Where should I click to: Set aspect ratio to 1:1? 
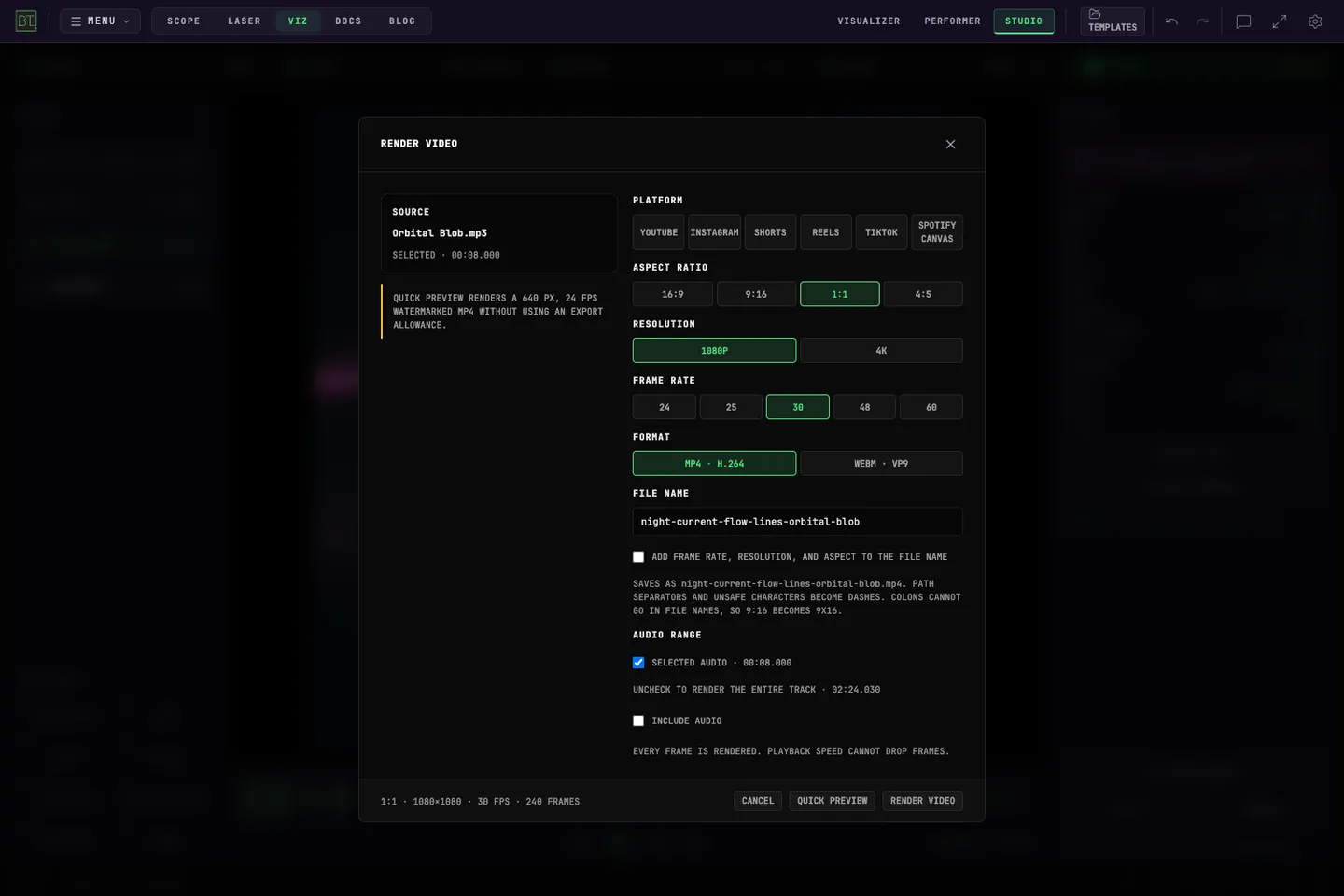[x=840, y=294]
